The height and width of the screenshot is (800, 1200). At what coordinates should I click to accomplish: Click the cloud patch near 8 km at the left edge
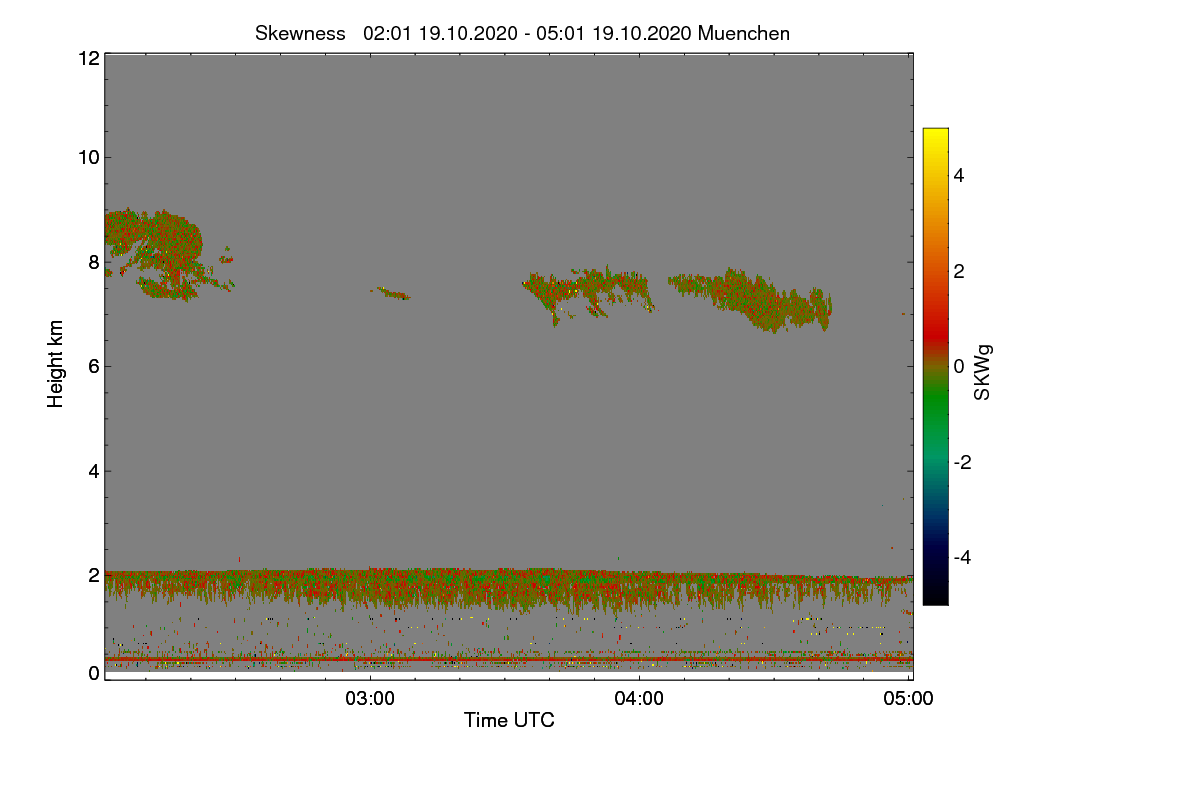click(x=160, y=254)
